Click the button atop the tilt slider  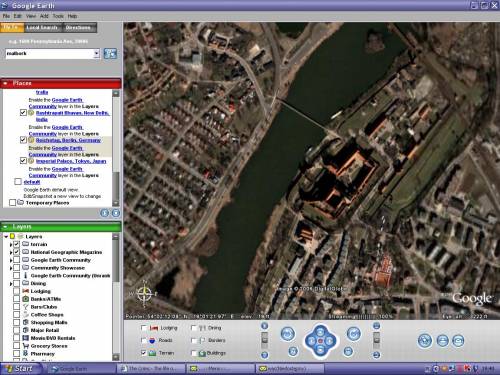tap(376, 326)
